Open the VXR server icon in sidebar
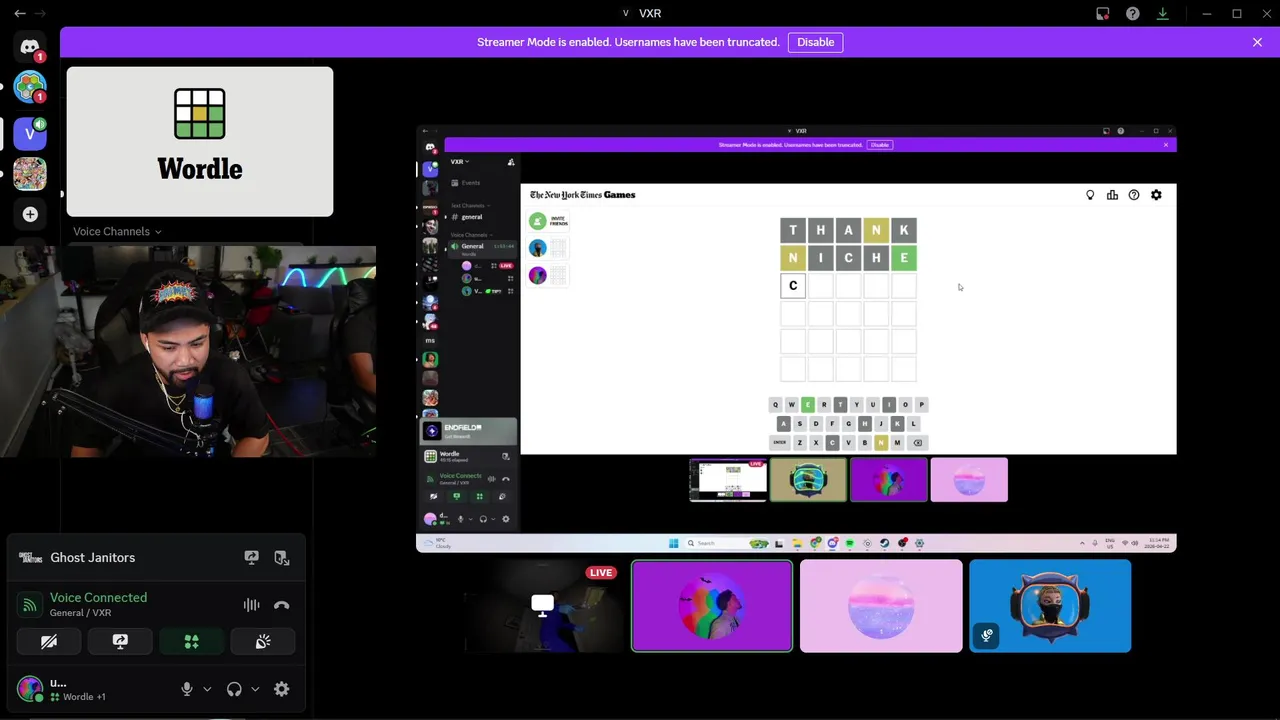The width and height of the screenshot is (1280, 720). tap(30, 132)
